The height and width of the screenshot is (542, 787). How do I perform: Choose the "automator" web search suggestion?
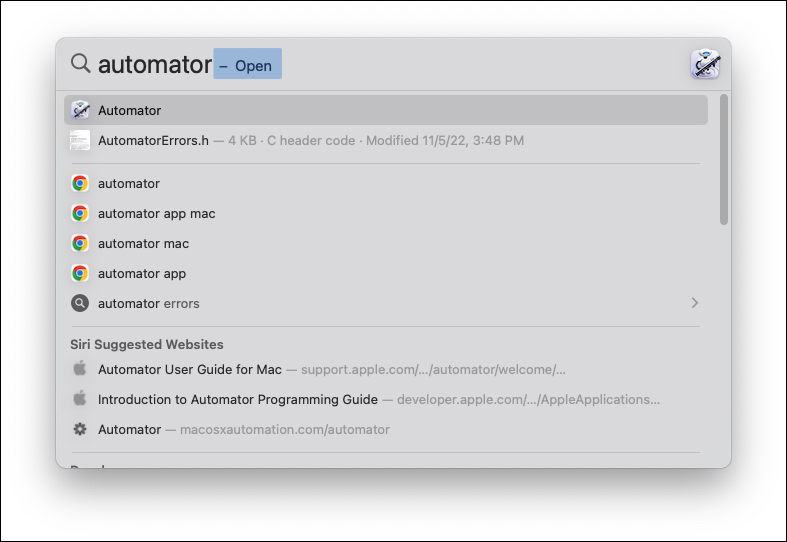click(x=386, y=184)
